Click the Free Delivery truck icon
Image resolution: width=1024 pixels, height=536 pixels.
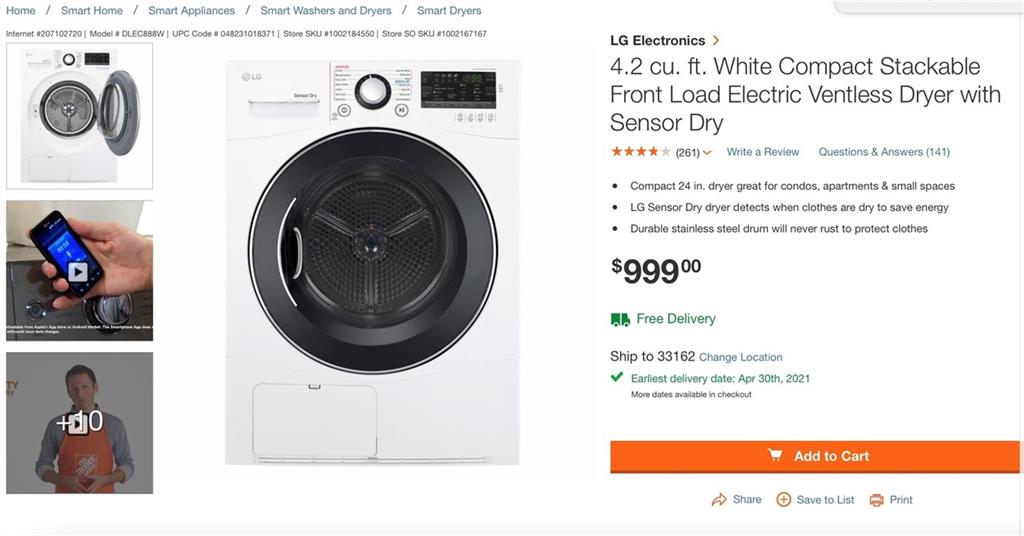coord(620,319)
